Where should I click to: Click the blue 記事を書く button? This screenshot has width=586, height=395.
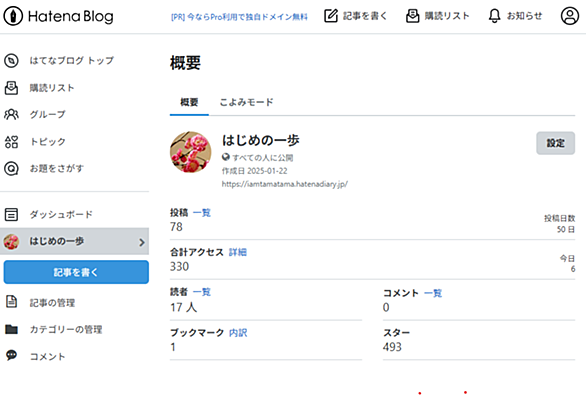(x=76, y=272)
